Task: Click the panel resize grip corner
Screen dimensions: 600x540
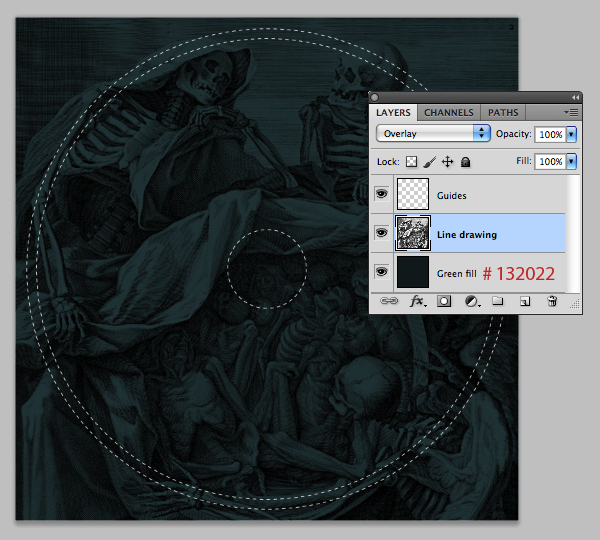Action: pos(575,304)
